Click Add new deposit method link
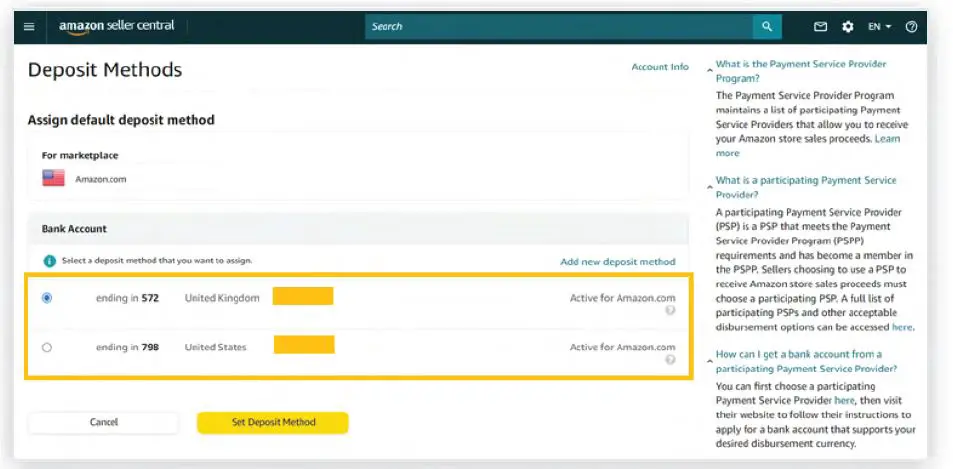This screenshot has height=469, width=953. click(618, 262)
